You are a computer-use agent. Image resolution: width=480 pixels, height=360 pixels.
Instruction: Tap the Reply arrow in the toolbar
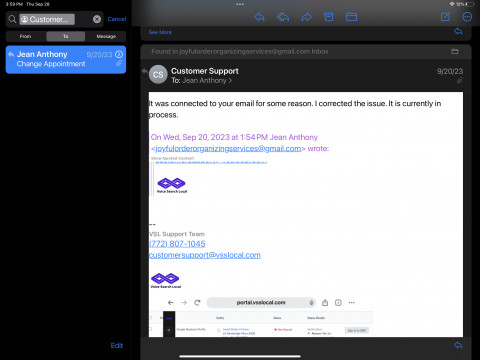pos(259,17)
